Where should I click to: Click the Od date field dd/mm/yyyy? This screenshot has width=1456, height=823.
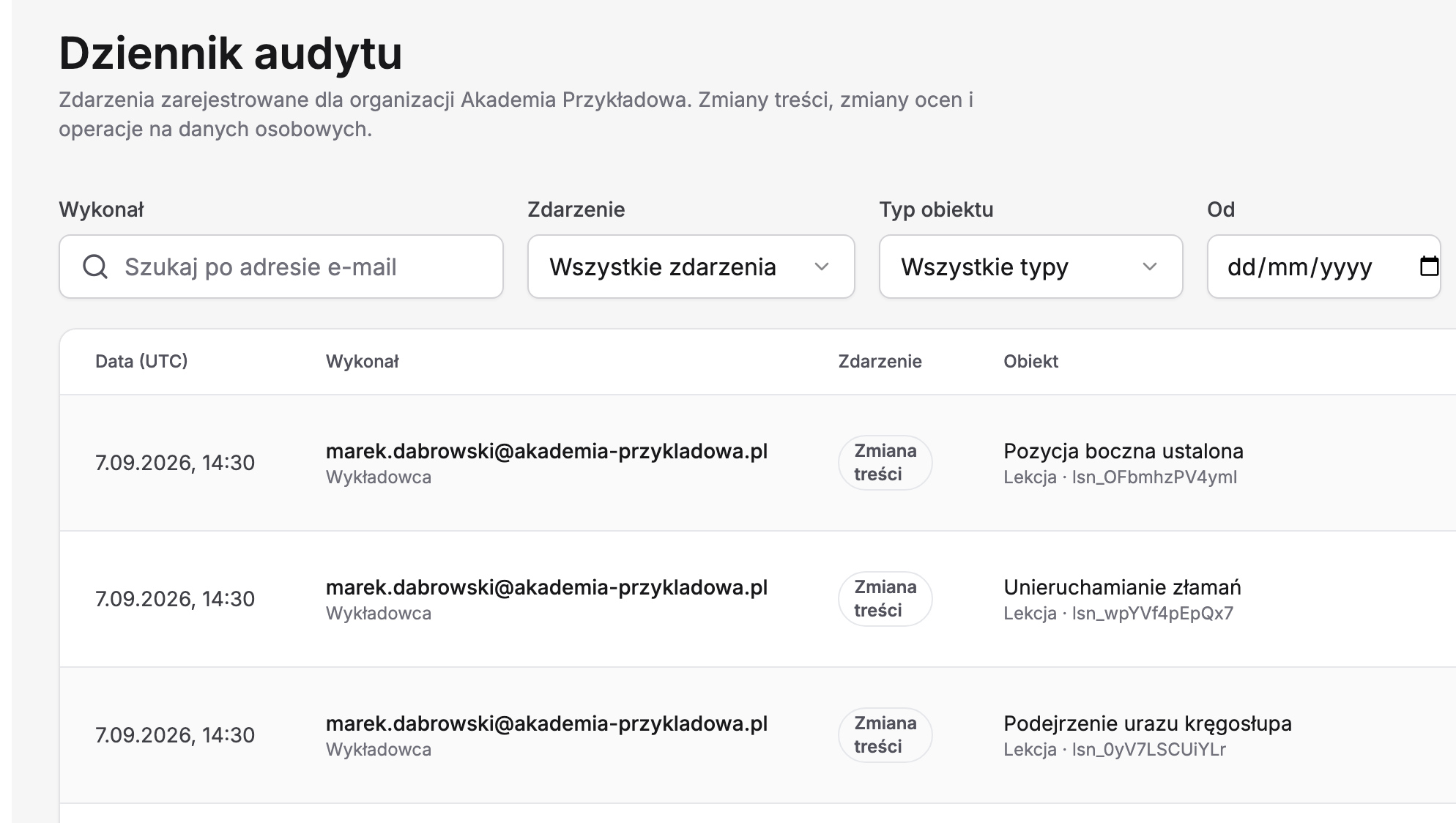(x=1323, y=267)
